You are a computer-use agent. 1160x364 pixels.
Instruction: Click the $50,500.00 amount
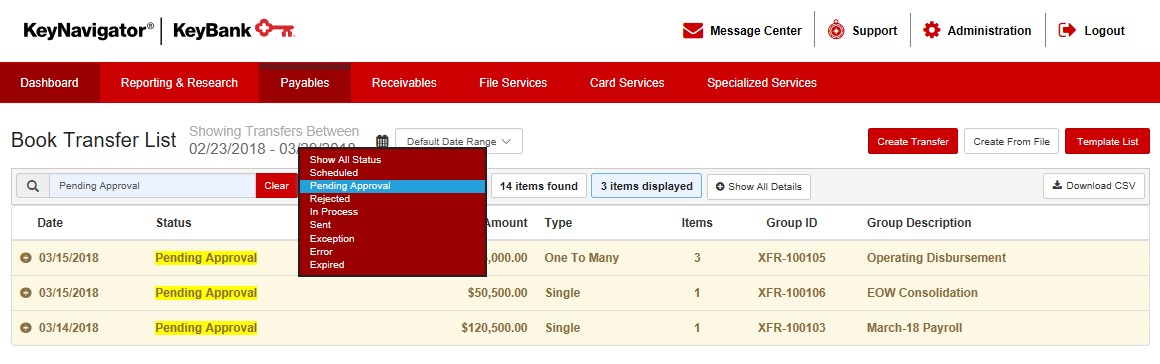[498, 293]
